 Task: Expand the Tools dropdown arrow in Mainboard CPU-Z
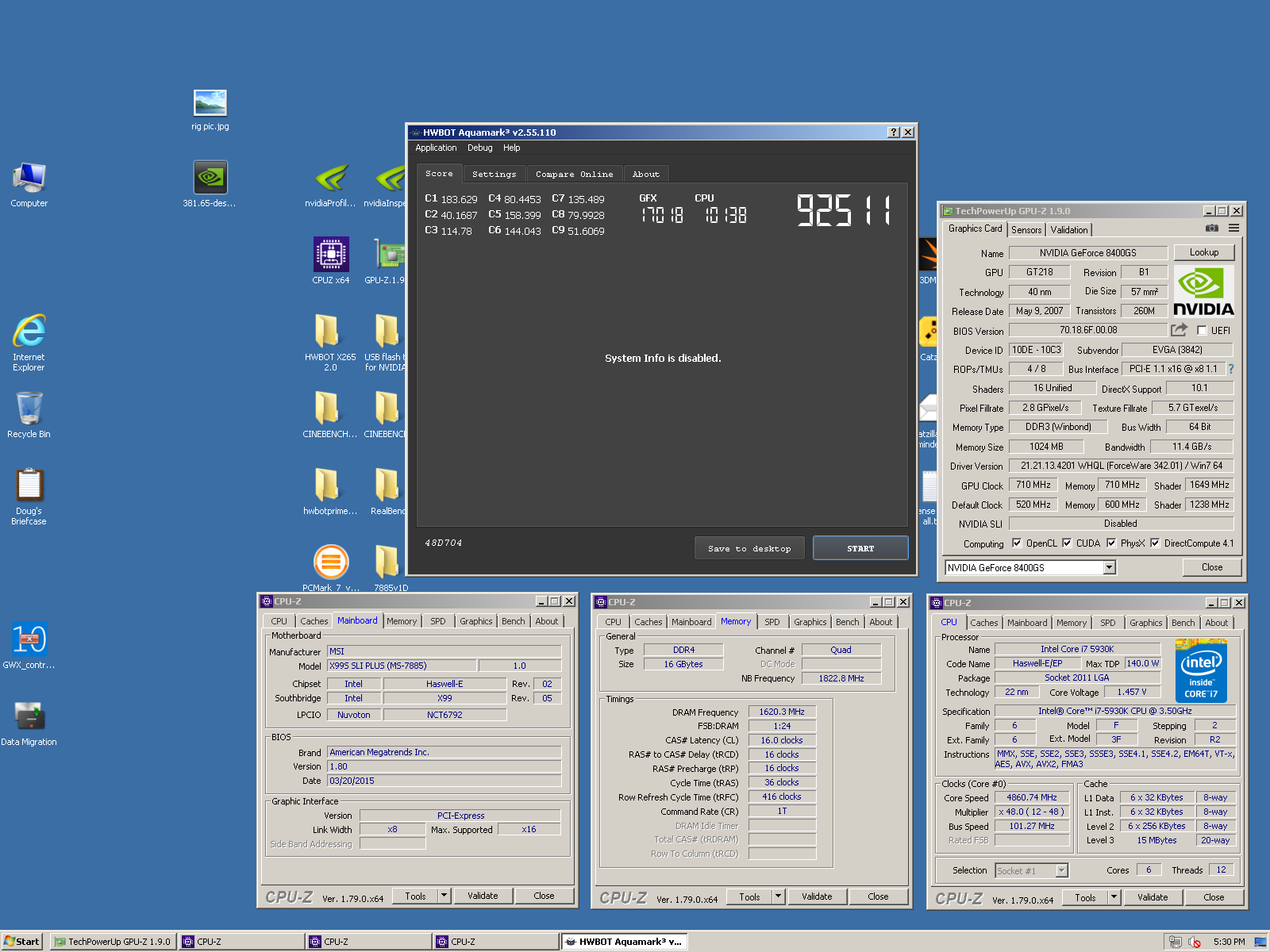click(x=444, y=896)
